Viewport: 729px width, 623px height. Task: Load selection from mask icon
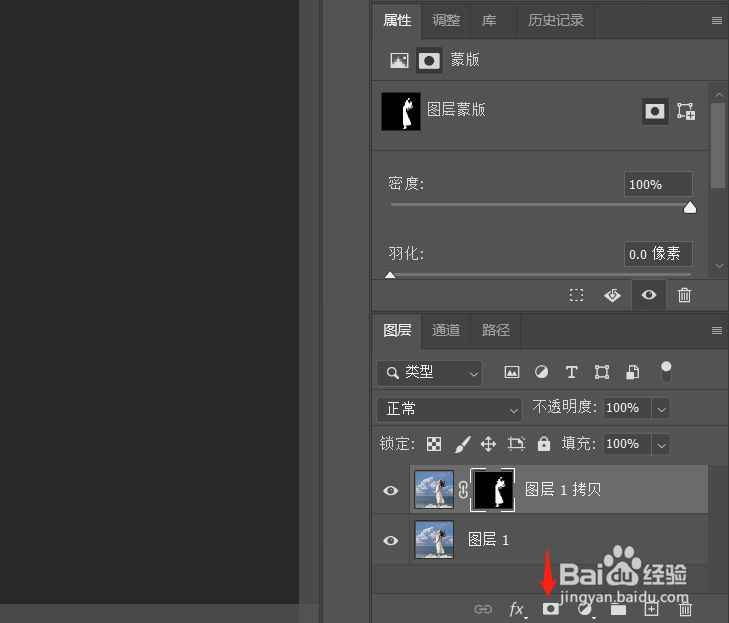(577, 295)
